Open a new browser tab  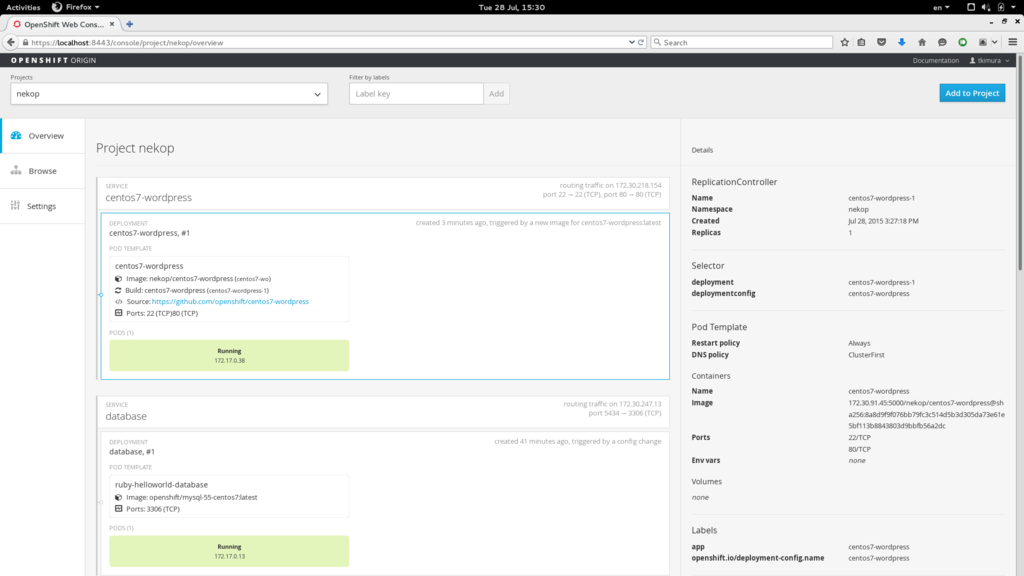pyautogui.click(x=129, y=24)
